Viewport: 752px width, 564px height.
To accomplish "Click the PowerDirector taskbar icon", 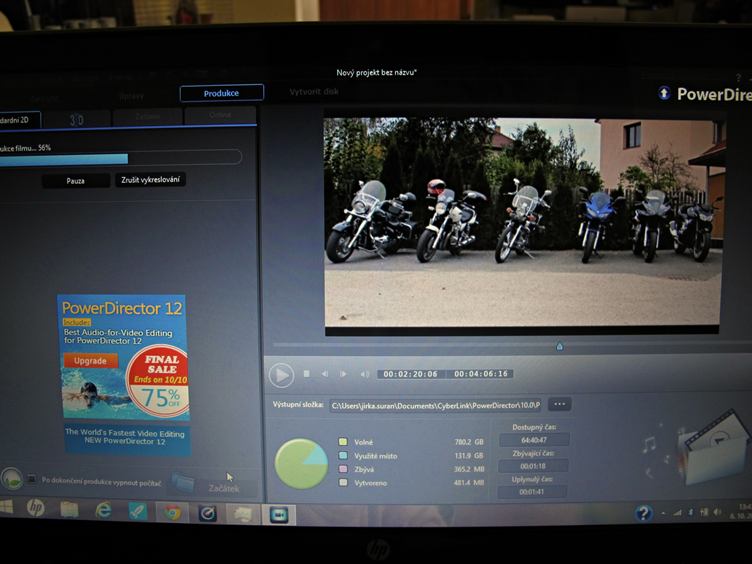I will [x=279, y=515].
